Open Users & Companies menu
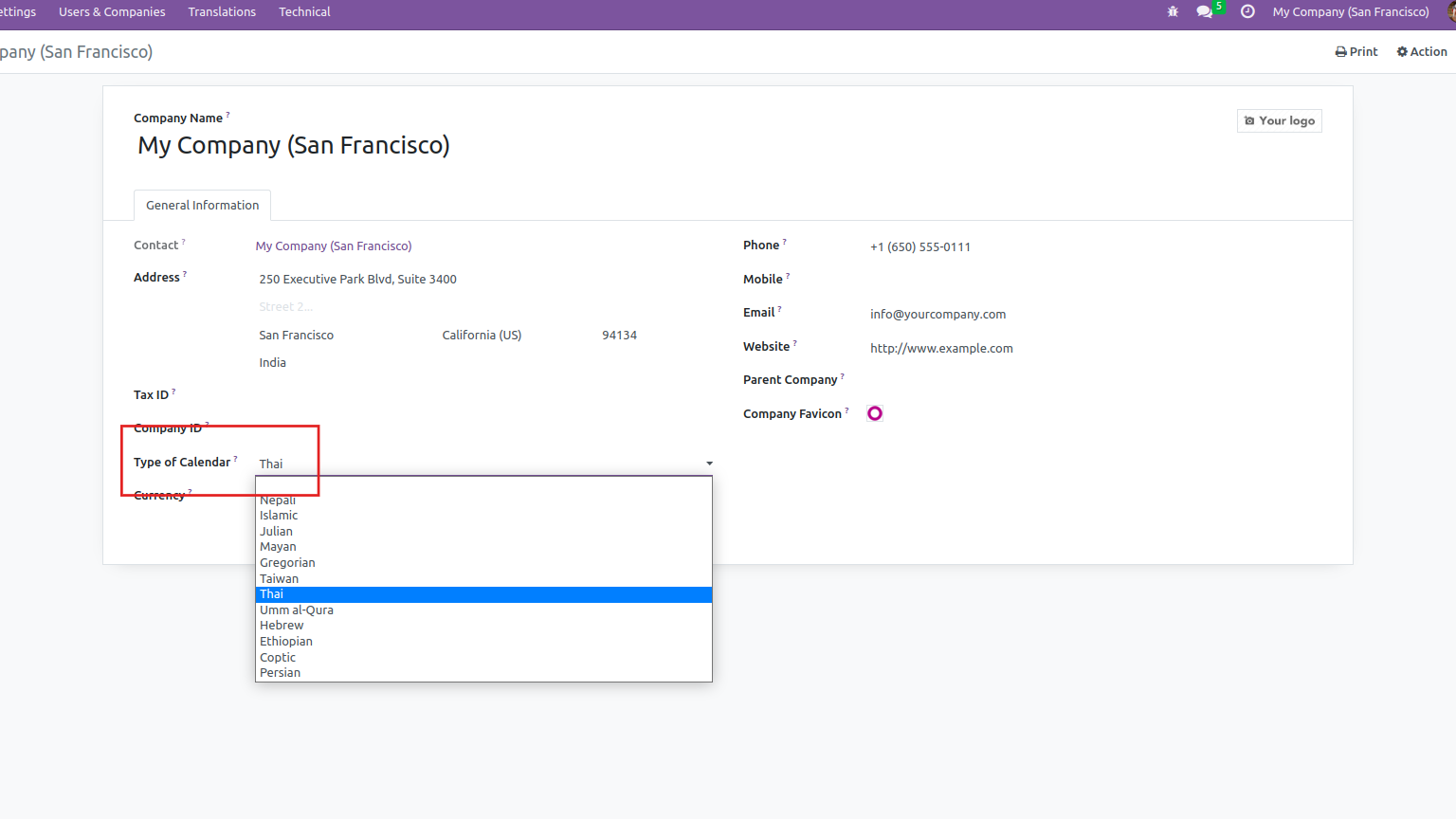1456x819 pixels. coord(112,11)
